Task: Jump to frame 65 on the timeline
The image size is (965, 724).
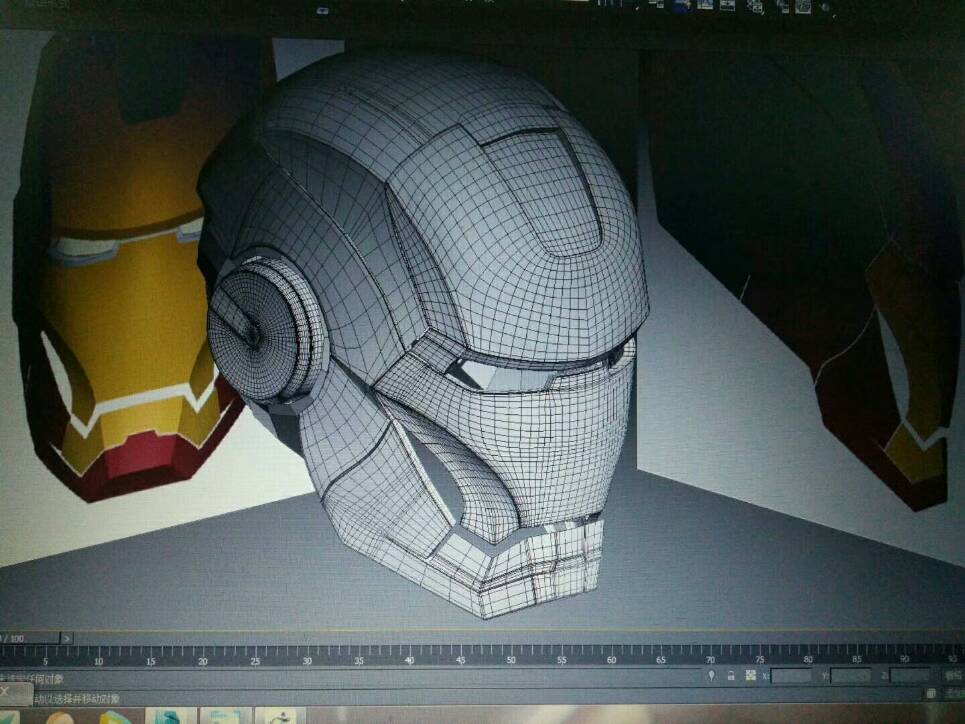Action: pos(660,660)
